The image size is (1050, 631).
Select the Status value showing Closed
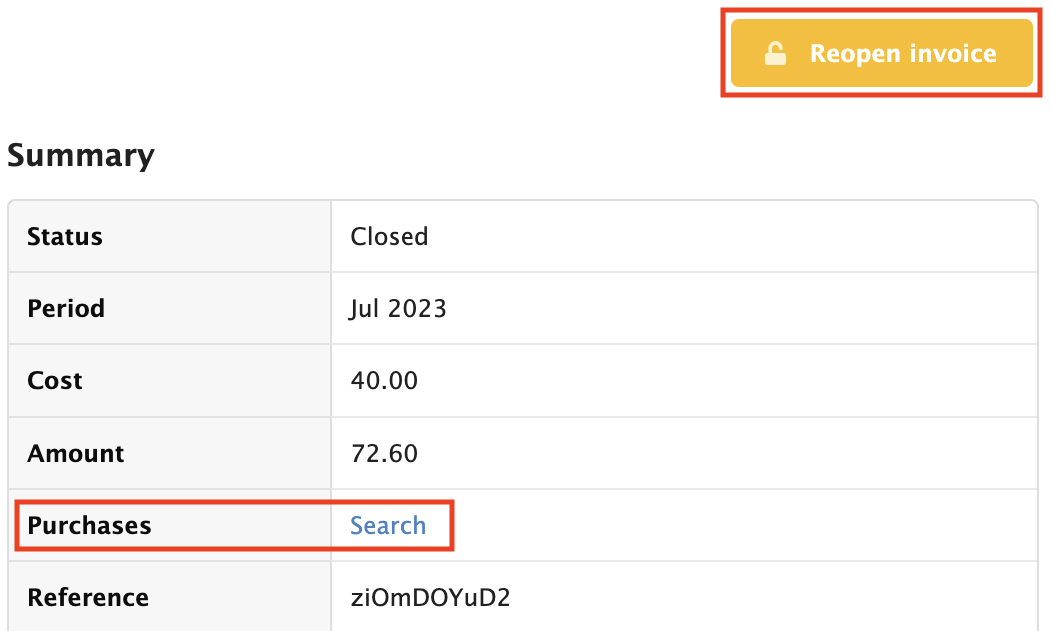pyautogui.click(x=389, y=236)
